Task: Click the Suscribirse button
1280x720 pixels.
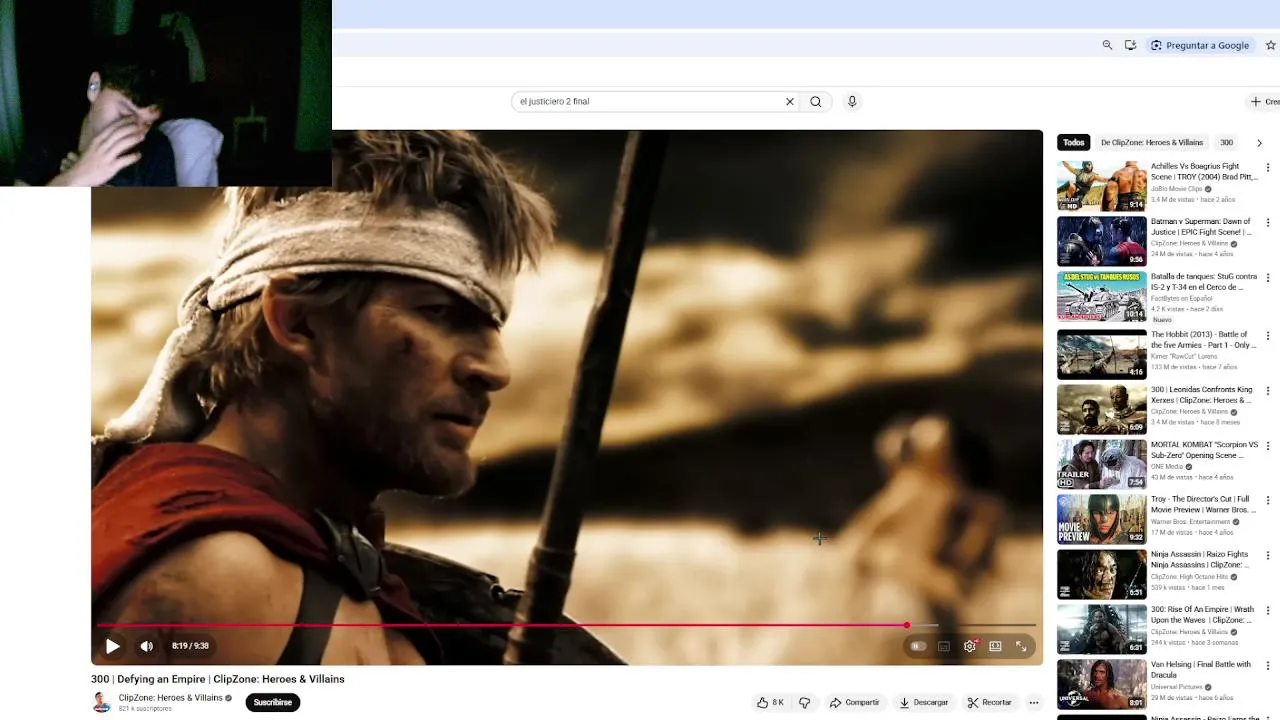Action: click(x=272, y=702)
